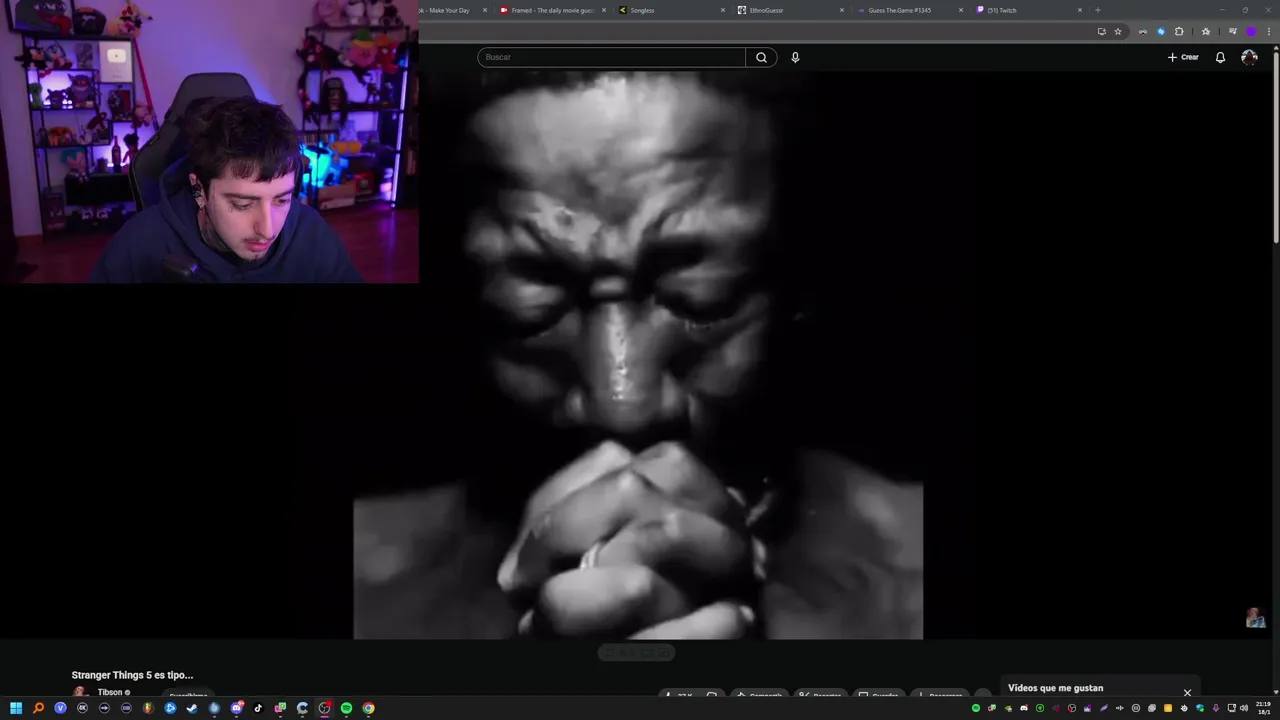Viewport: 1280px width, 720px height.
Task: Open the purple V app on taskbar
Action: tap(60, 708)
